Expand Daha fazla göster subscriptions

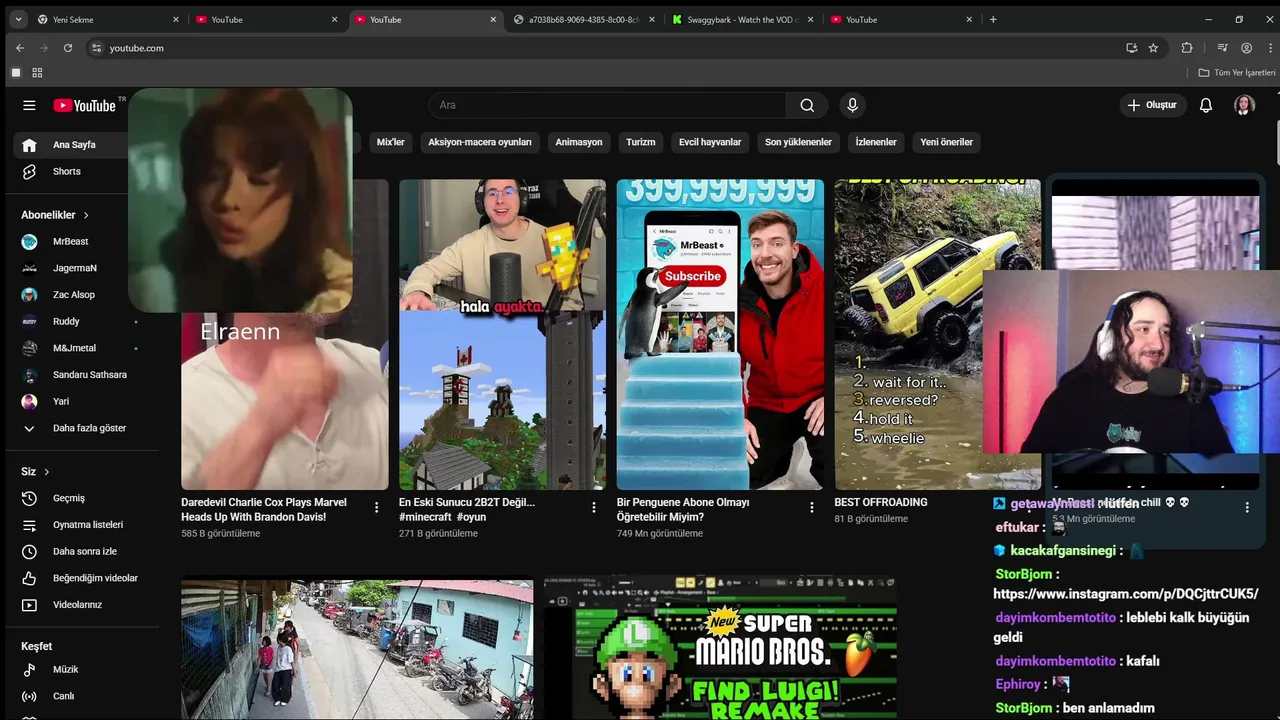pyautogui.click(x=80, y=428)
